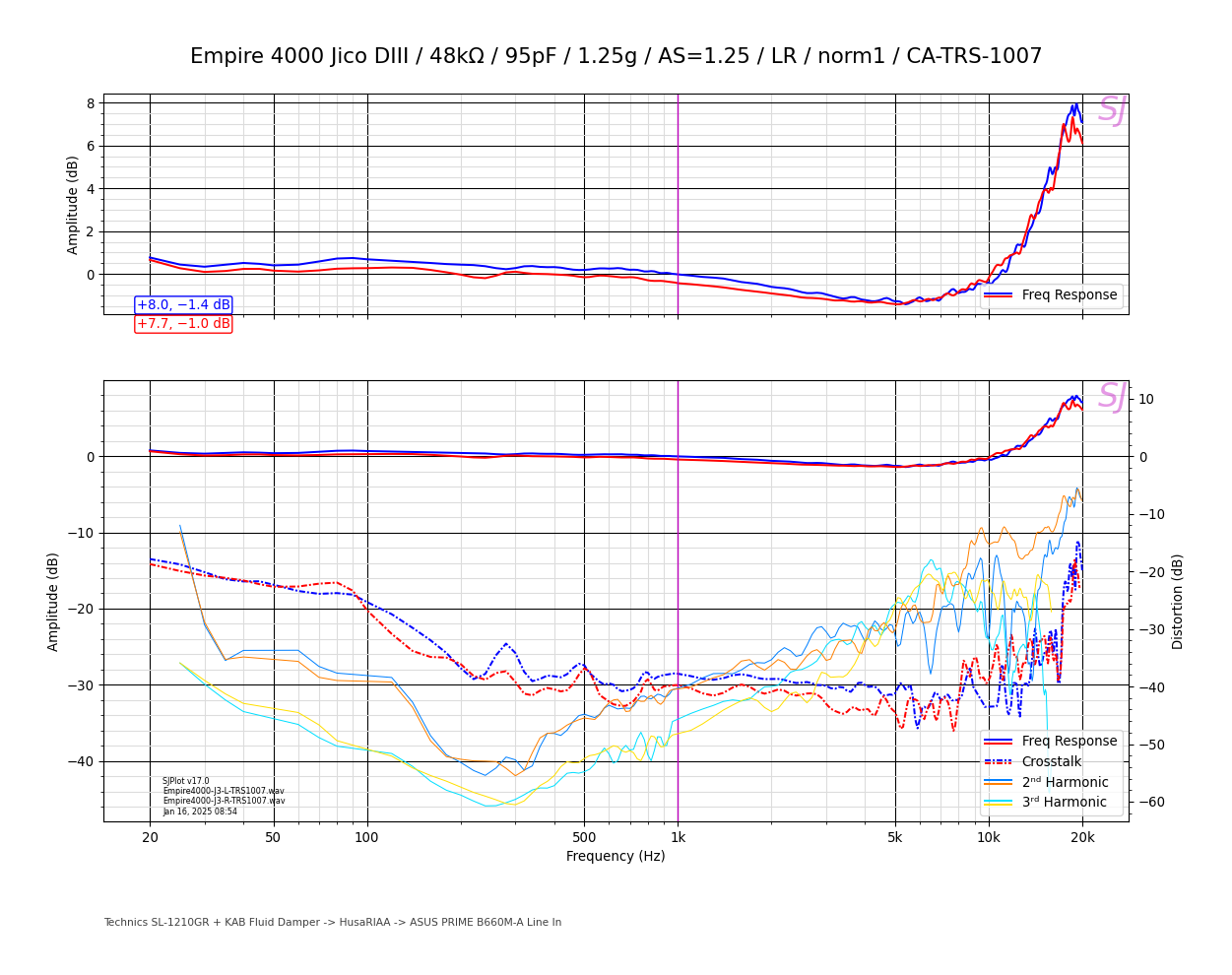The width and height of the screenshot is (1232, 975).
Task: Click the 1k tick label on the frequency axis
Action: (x=678, y=838)
